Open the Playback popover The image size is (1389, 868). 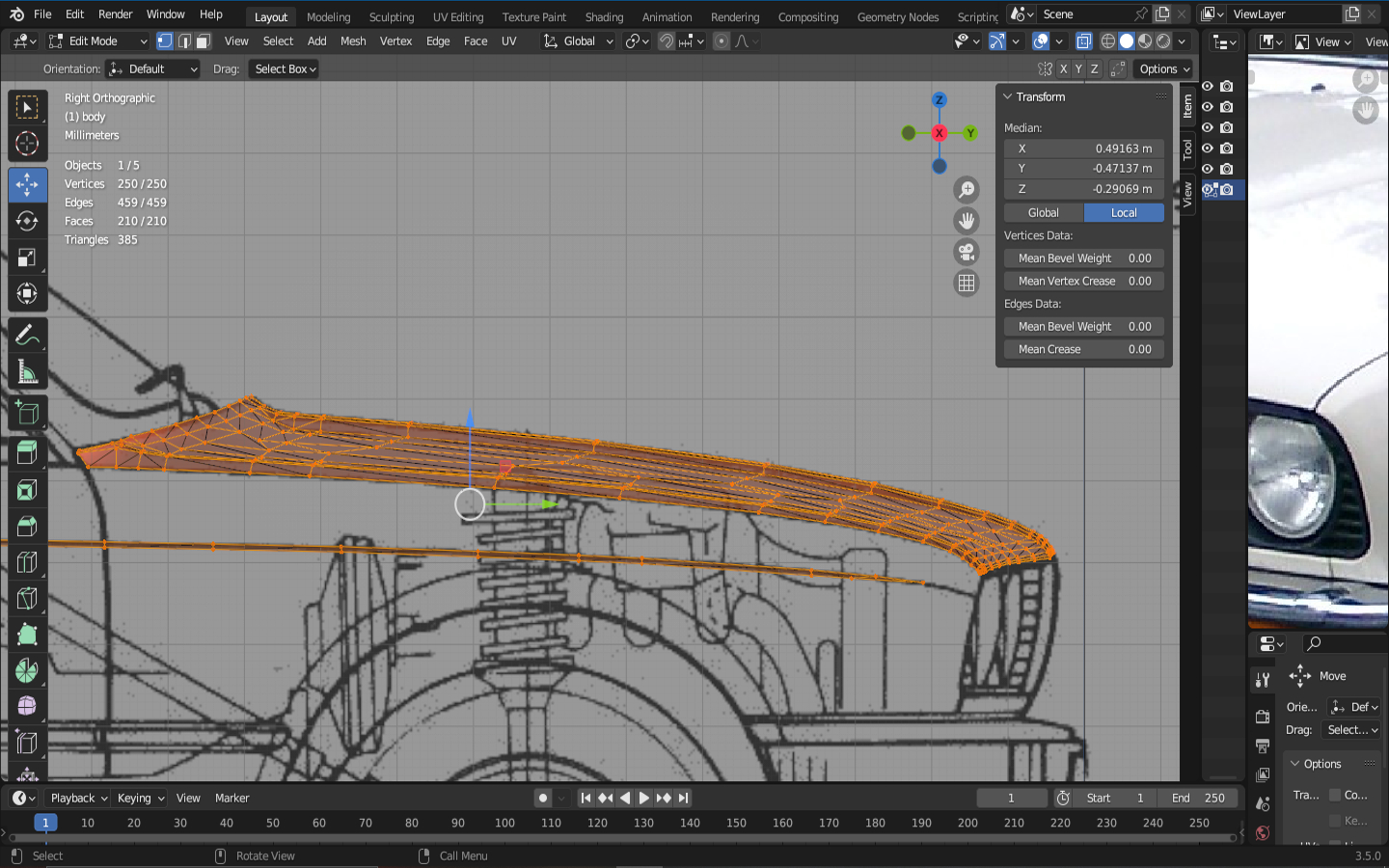[x=78, y=798]
